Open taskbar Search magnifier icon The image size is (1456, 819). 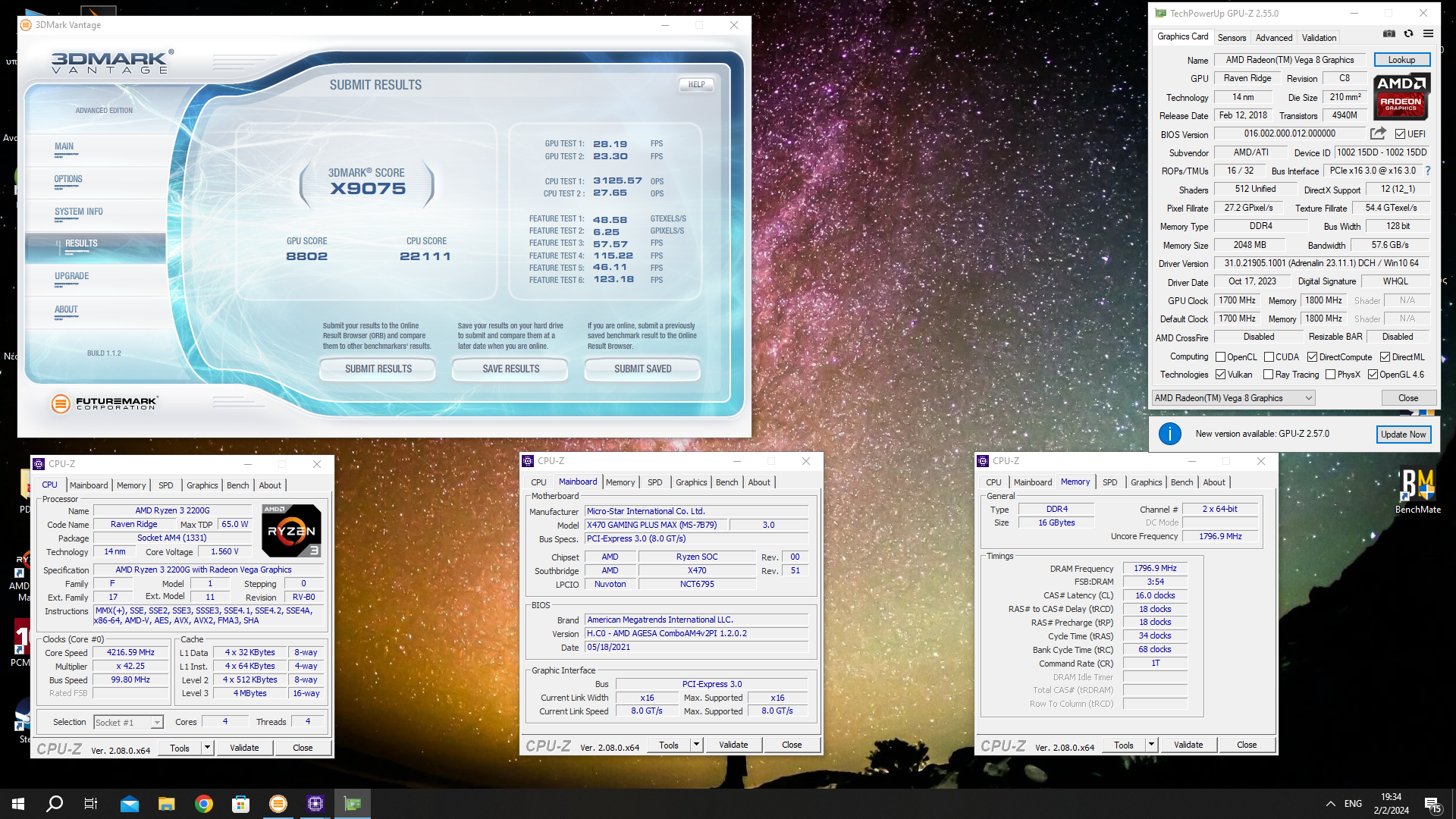[x=55, y=804]
